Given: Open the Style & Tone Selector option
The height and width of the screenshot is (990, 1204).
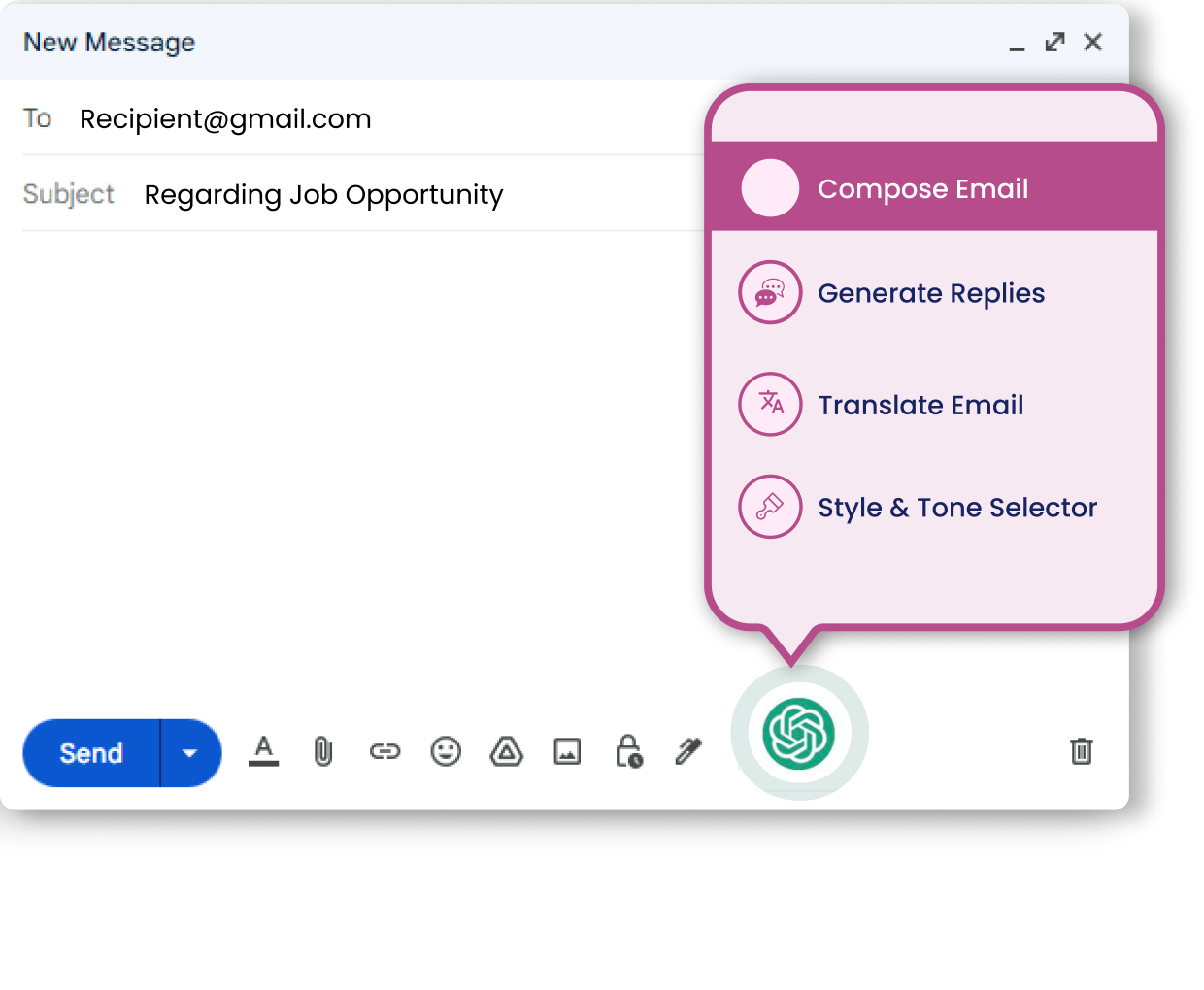Looking at the screenshot, I should [956, 508].
